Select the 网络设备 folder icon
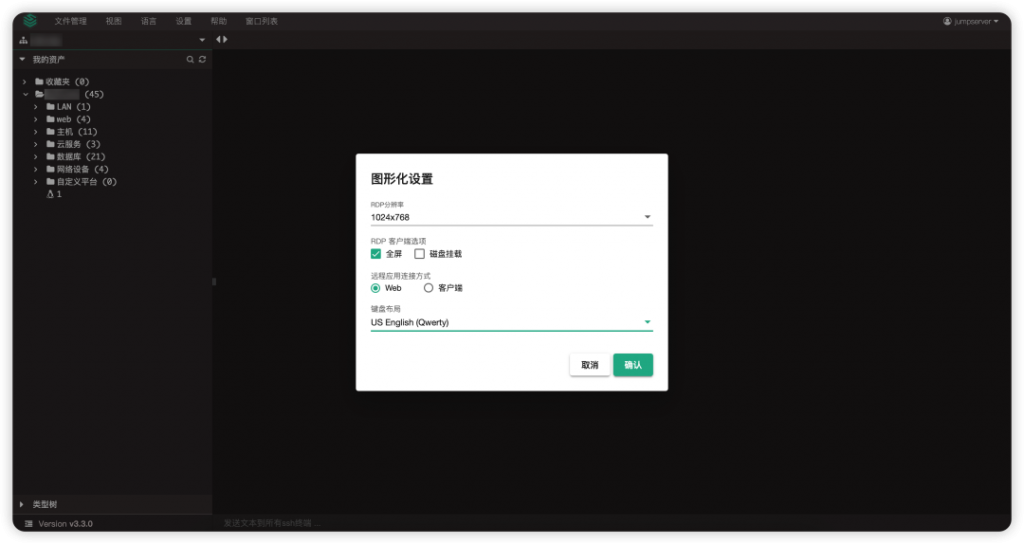The image size is (1024, 544). (x=50, y=169)
